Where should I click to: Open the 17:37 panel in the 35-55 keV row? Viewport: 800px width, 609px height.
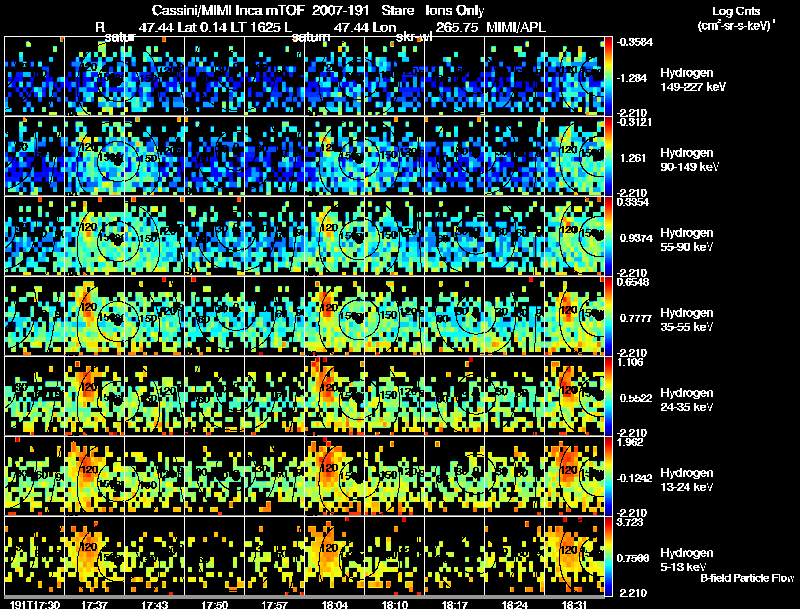[94, 316]
